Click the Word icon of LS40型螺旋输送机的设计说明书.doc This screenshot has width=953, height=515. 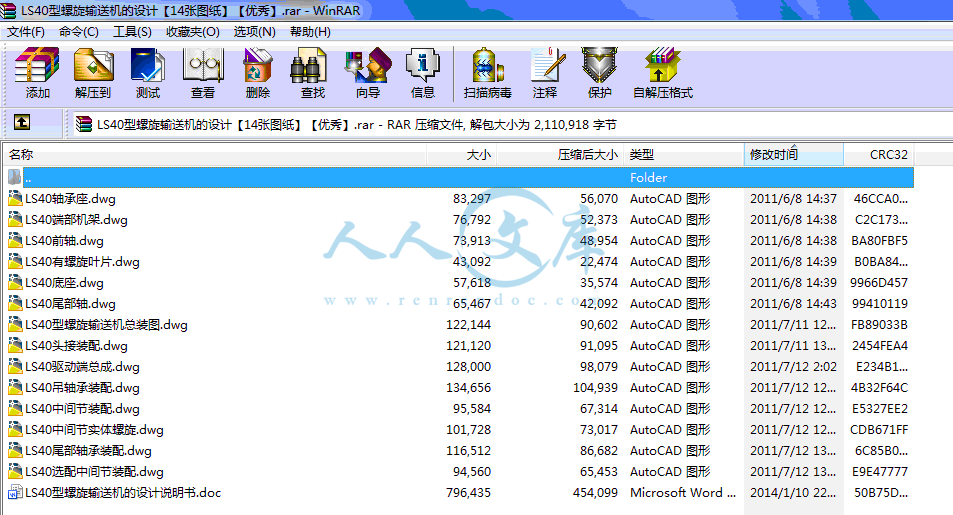pos(15,492)
